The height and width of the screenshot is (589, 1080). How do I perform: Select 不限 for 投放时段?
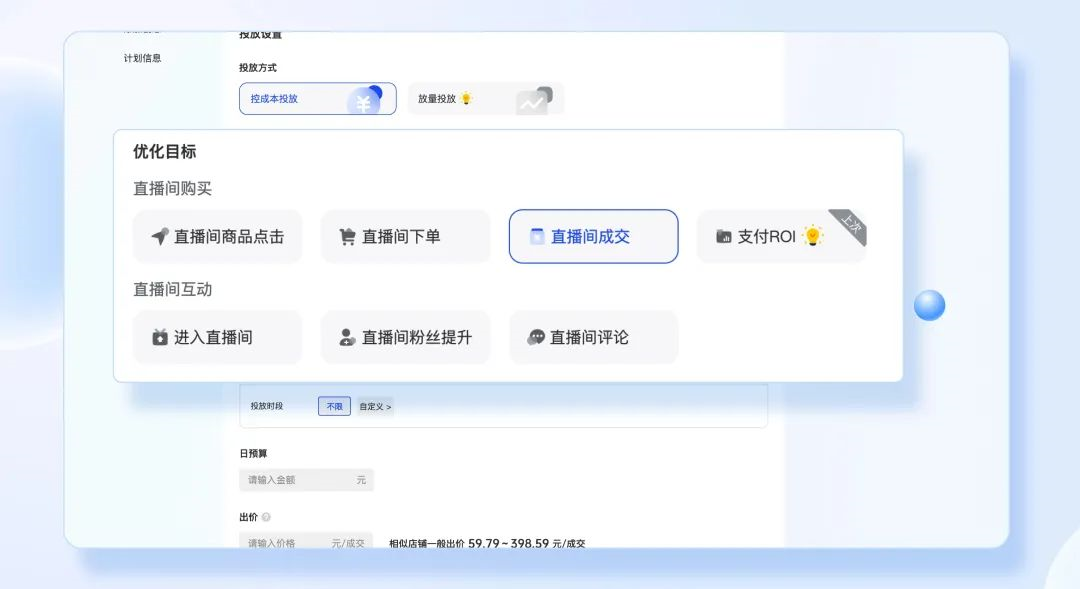[334, 406]
